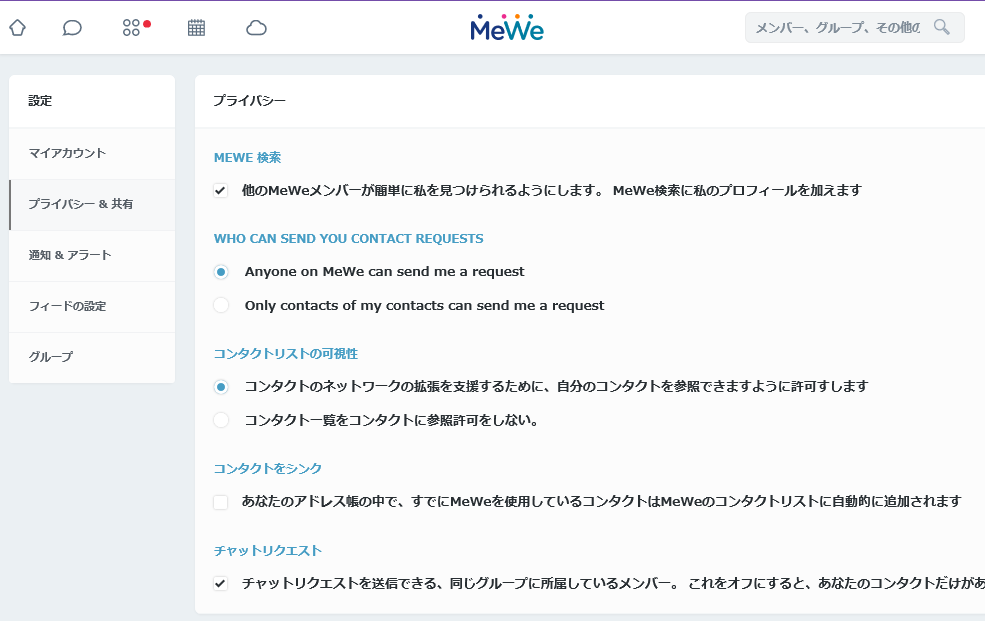The image size is (985, 621).
Task: Open the chat bubble icon
Action: [x=72, y=28]
